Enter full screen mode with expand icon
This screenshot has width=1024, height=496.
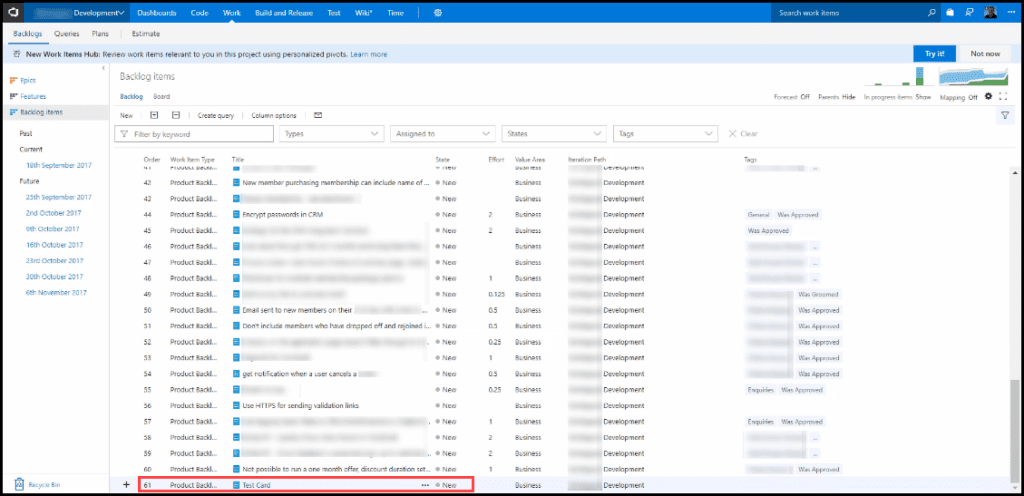coord(1003,96)
